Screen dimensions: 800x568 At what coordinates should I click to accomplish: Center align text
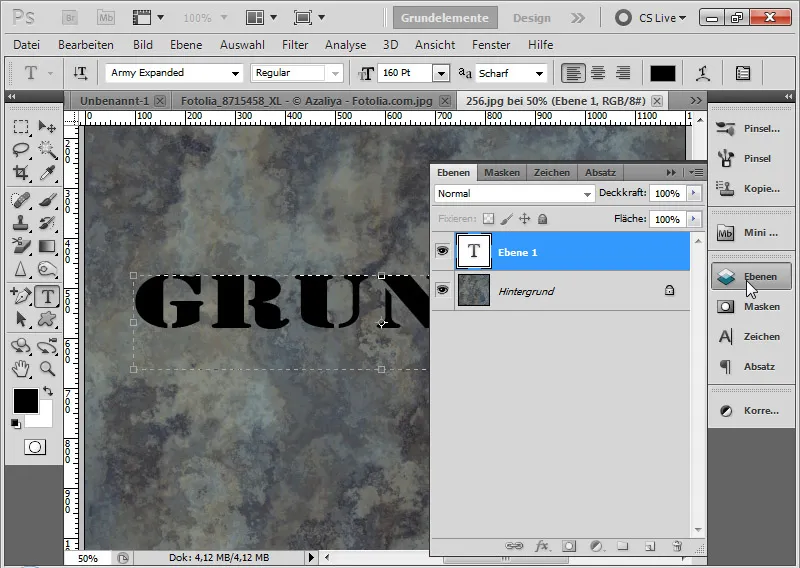(598, 73)
